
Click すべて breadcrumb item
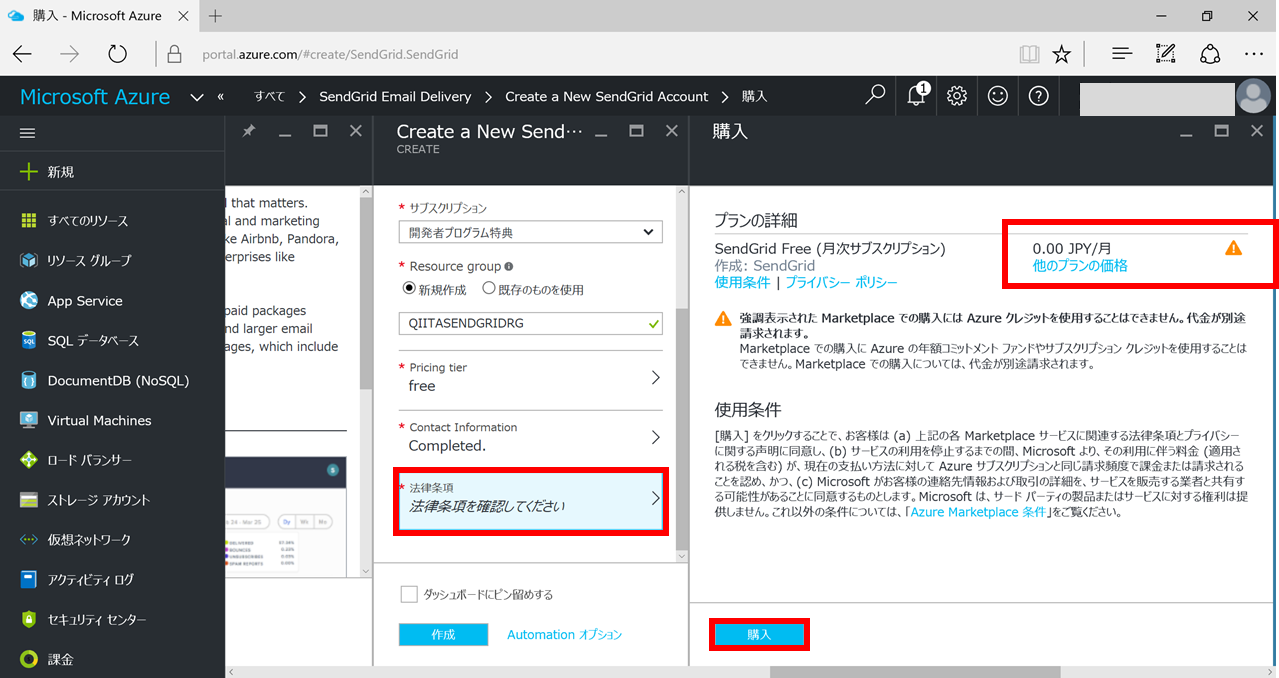click(269, 97)
